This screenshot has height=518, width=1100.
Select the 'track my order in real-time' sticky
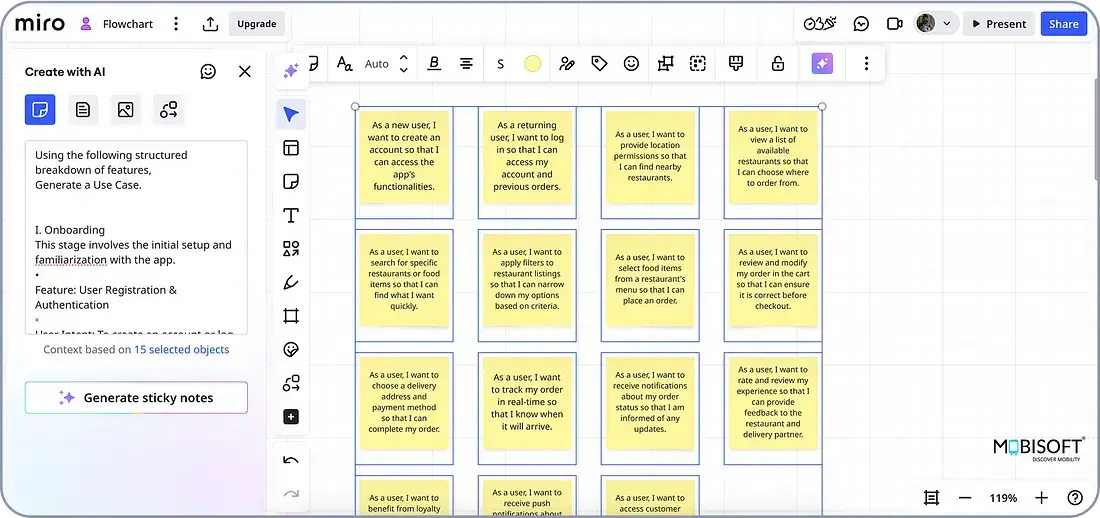527,403
